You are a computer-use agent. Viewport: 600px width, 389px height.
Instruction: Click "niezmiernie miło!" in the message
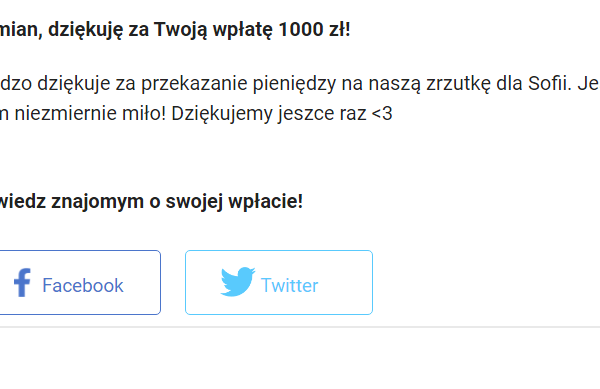pos(90,114)
